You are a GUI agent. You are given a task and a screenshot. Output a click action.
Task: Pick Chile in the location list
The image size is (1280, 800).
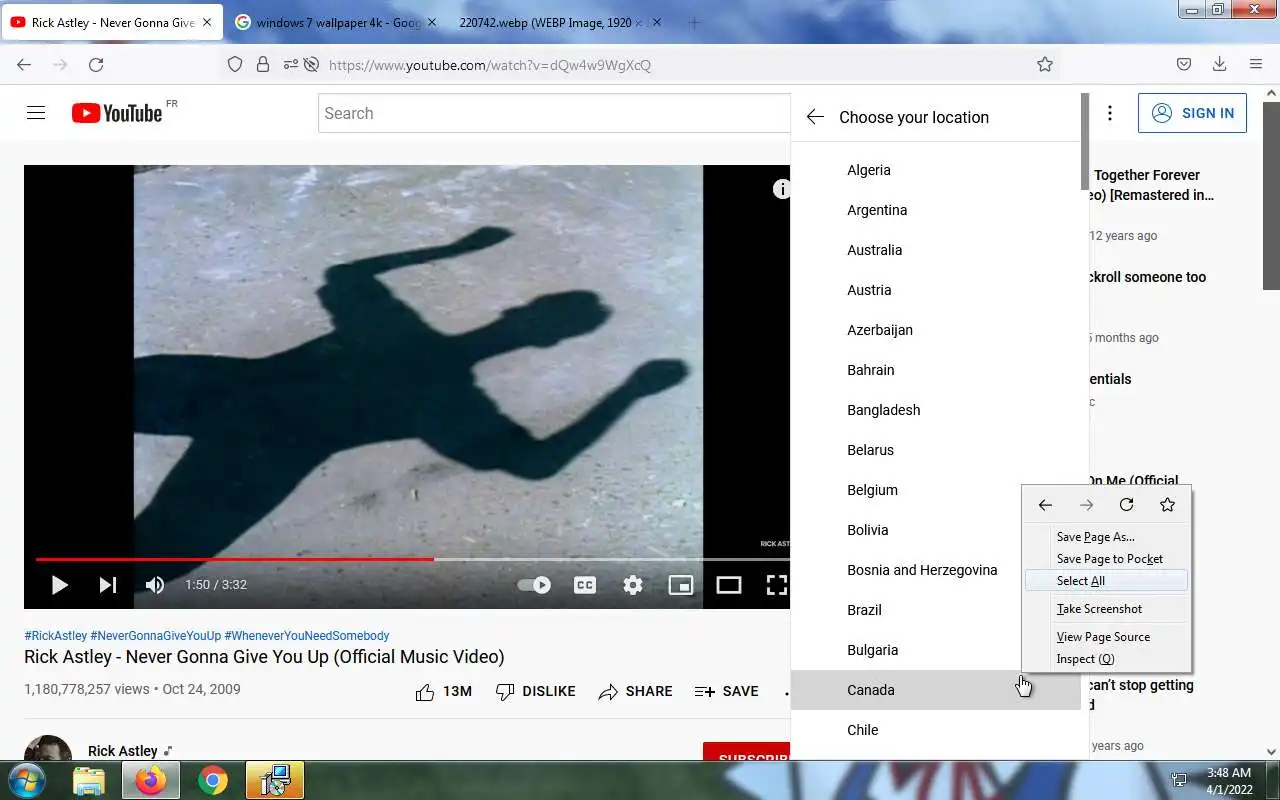tap(936, 730)
